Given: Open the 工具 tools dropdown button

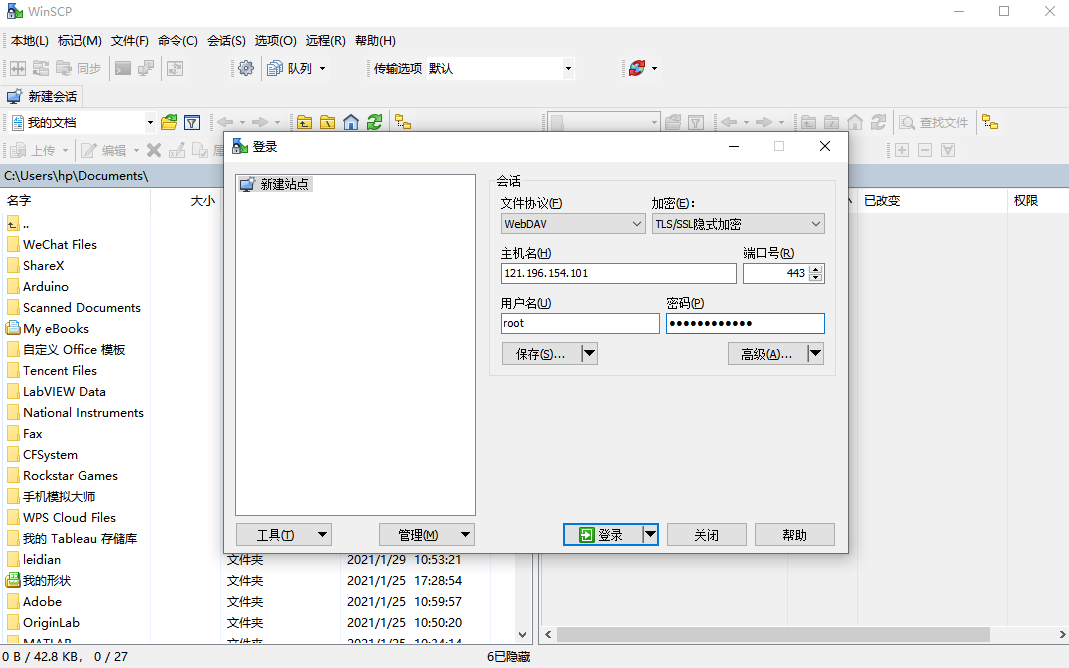Looking at the screenshot, I should (x=284, y=534).
